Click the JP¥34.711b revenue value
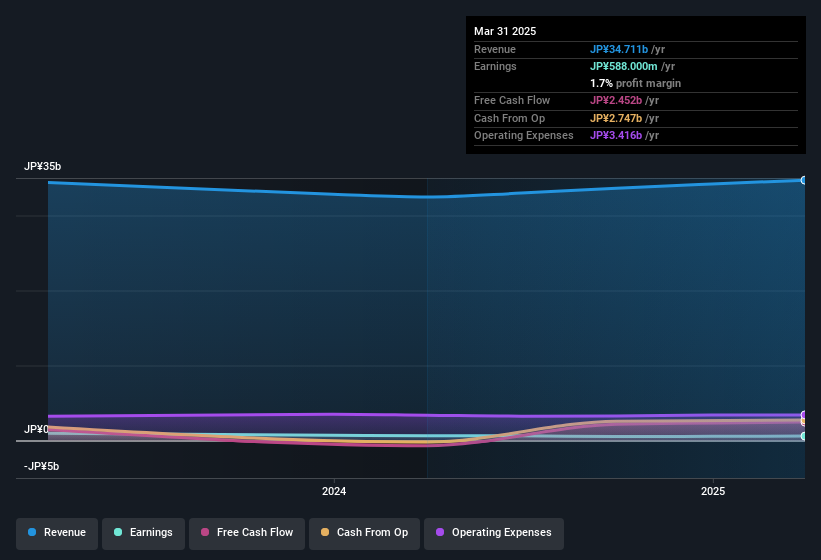 619,49
